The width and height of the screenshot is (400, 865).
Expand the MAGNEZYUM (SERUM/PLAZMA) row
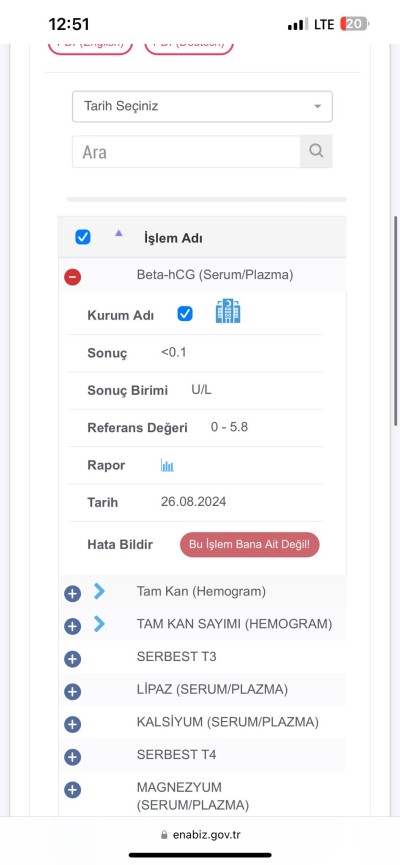point(72,789)
